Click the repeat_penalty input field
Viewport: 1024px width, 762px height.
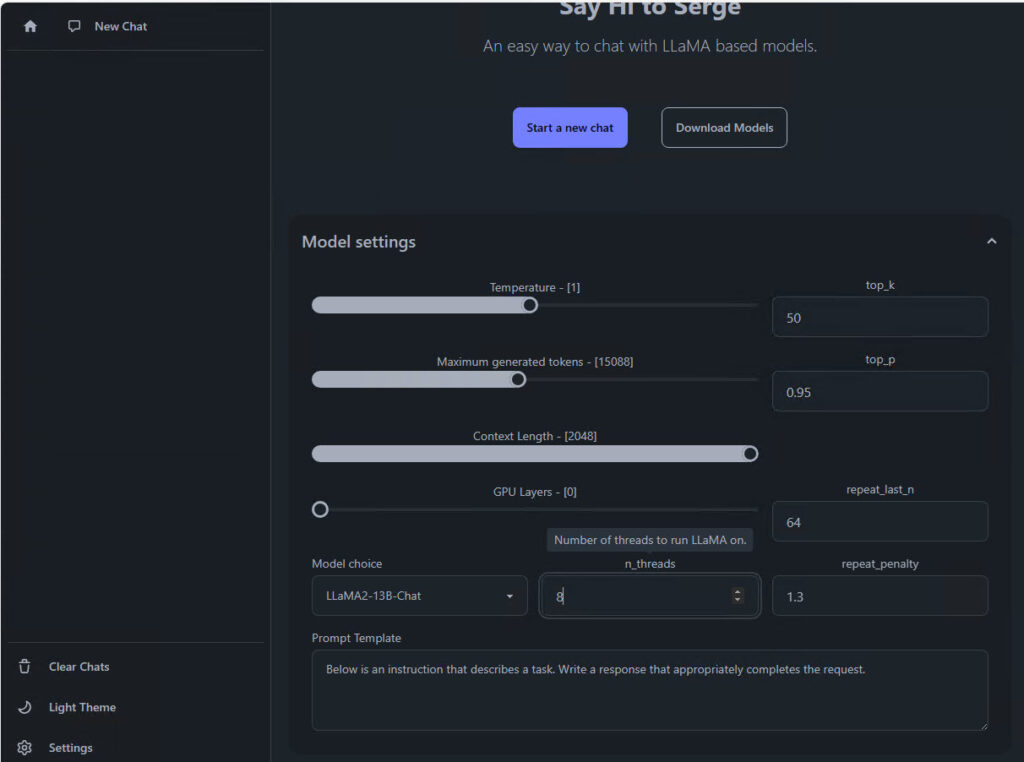pos(880,595)
